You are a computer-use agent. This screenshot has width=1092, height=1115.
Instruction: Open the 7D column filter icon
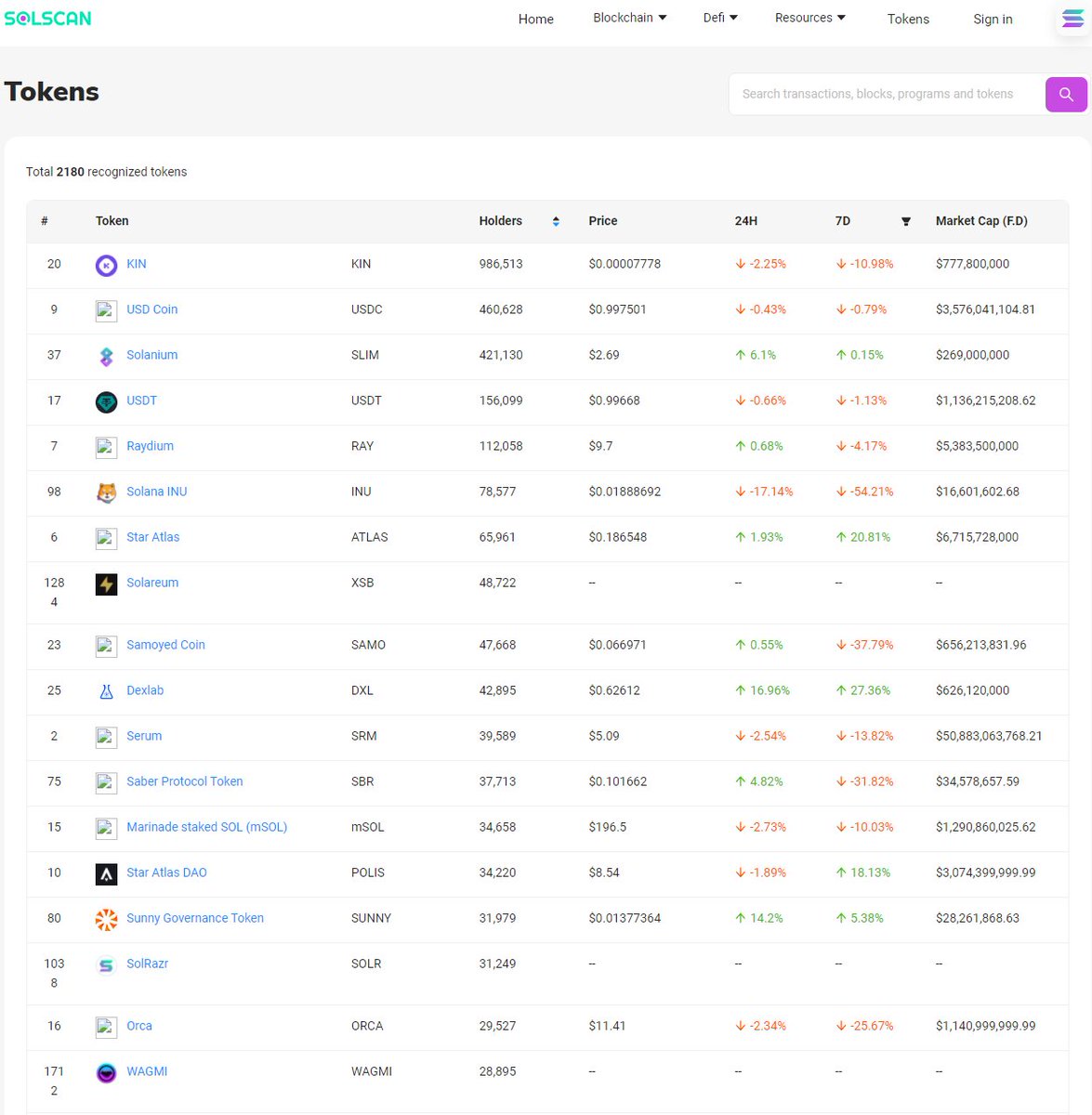coord(906,221)
